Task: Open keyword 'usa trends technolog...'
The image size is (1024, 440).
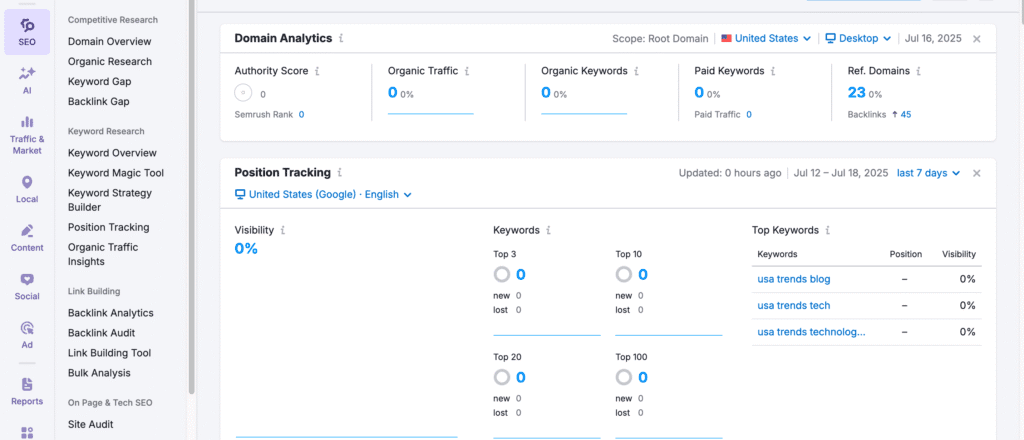Action: click(811, 332)
